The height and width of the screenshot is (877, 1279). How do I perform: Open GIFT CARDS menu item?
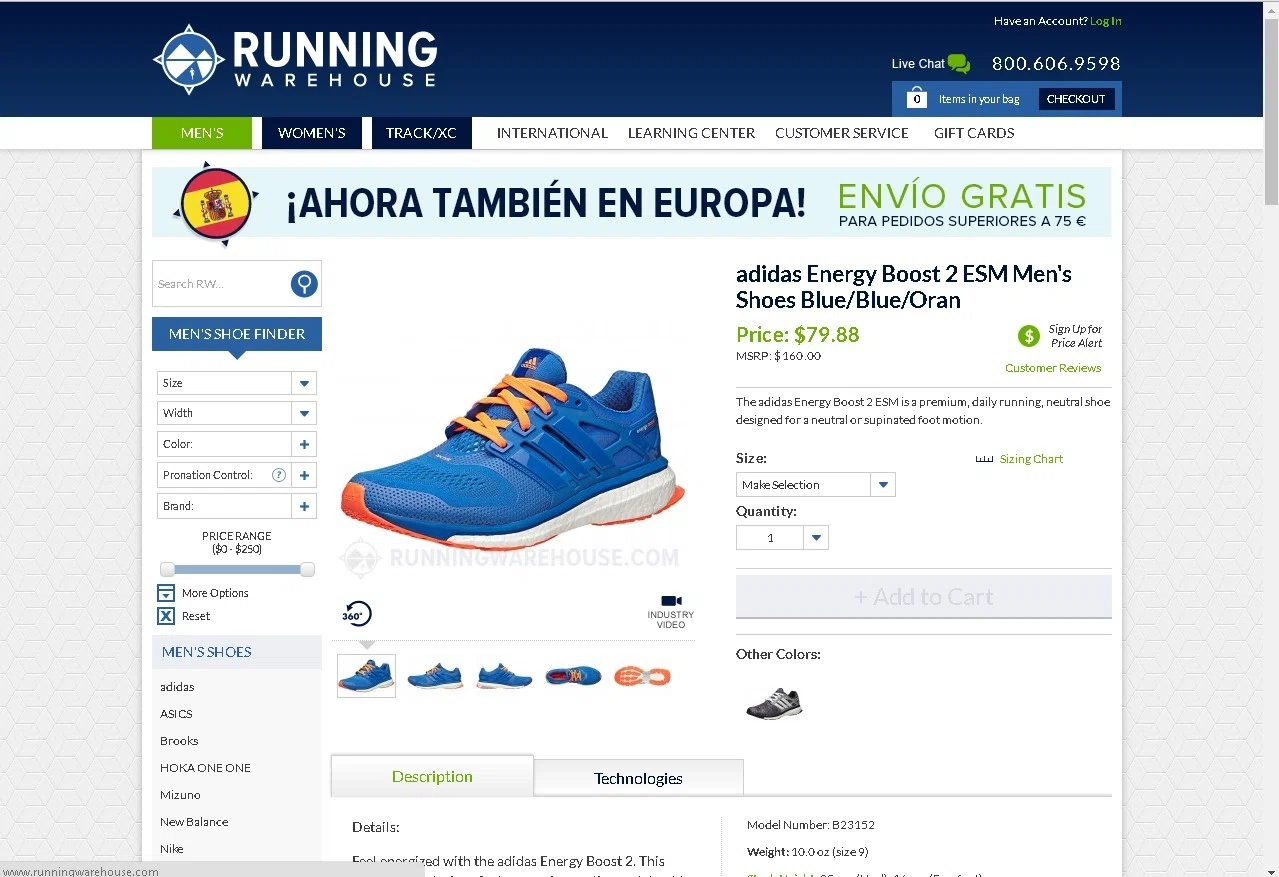click(x=974, y=133)
